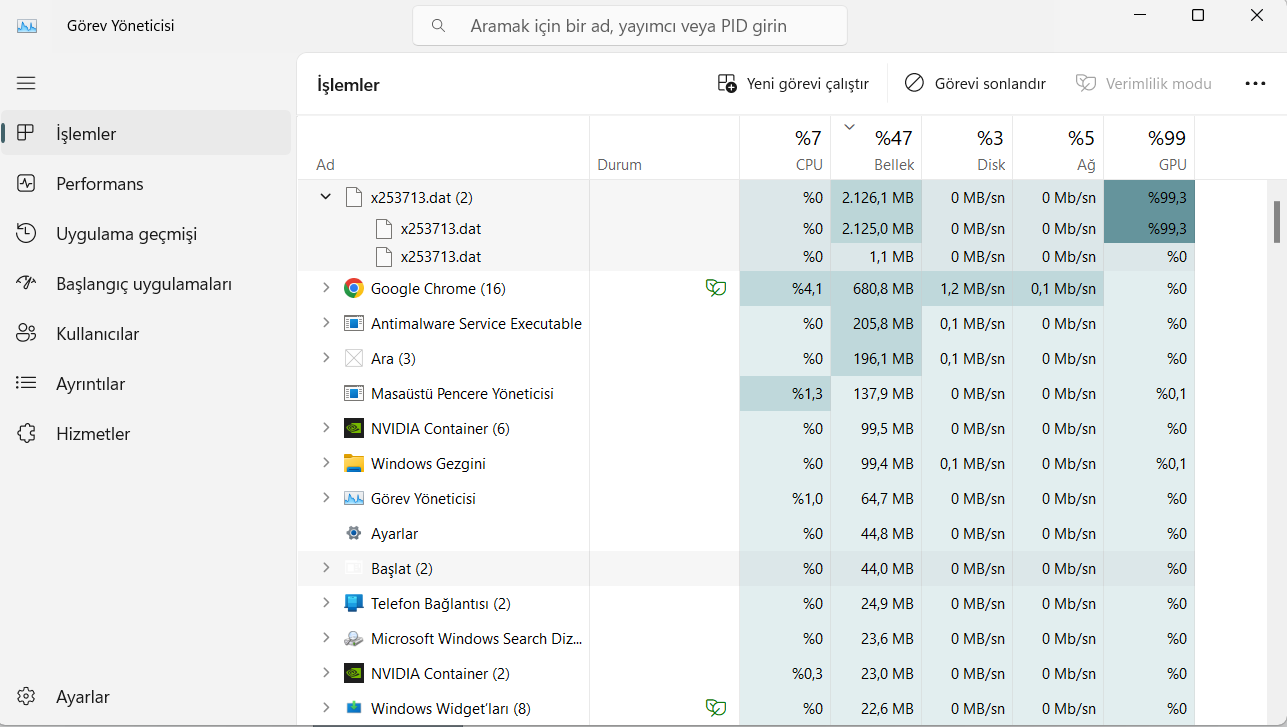Image resolution: width=1287 pixels, height=727 pixels.
Task: Click the Görev Yöneticisi process row icon
Action: [353, 499]
